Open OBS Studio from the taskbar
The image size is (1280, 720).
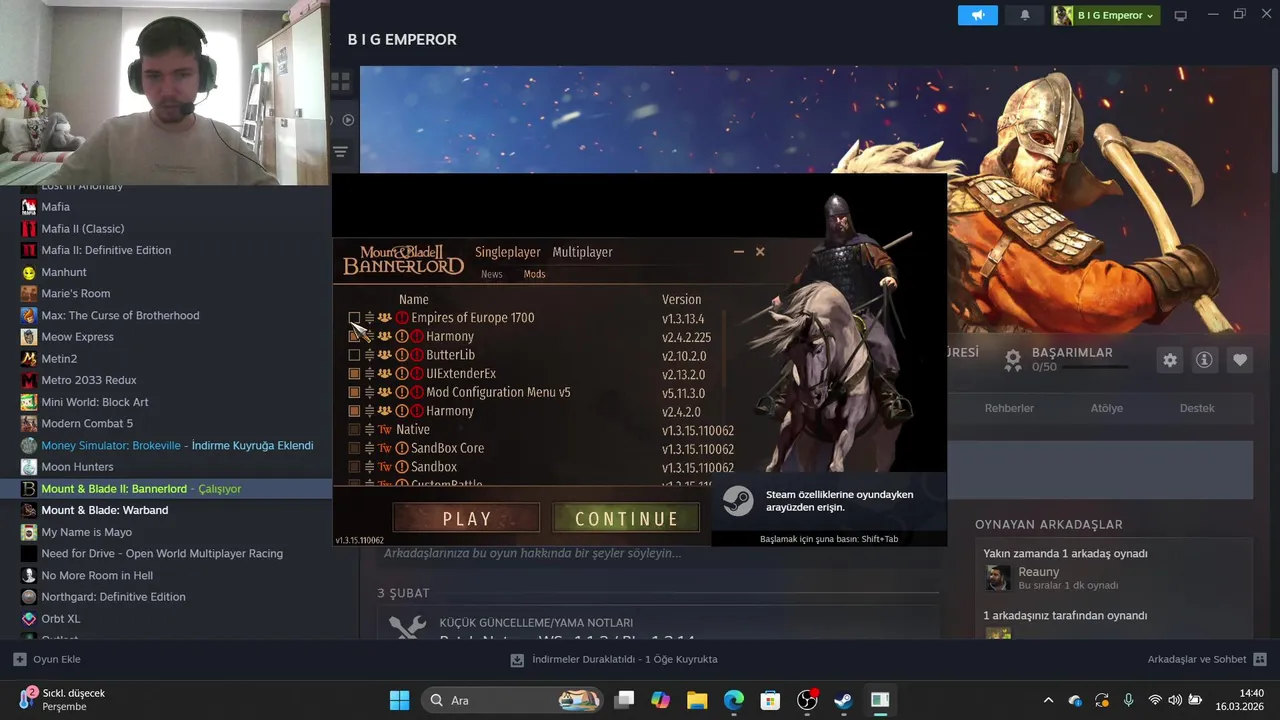click(x=807, y=700)
